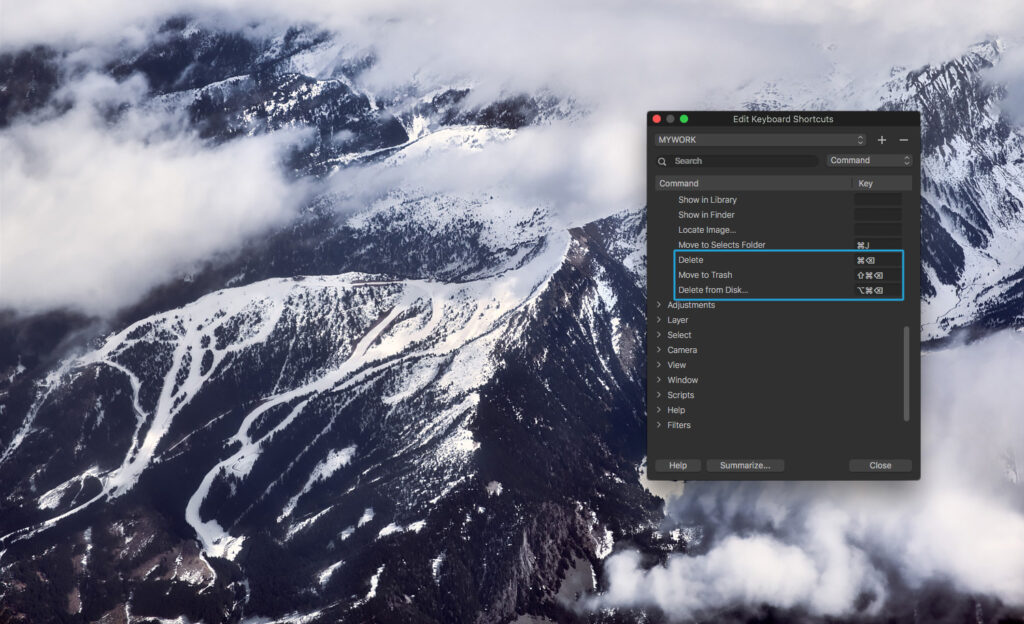
Task: Click the Close button
Action: [879, 465]
